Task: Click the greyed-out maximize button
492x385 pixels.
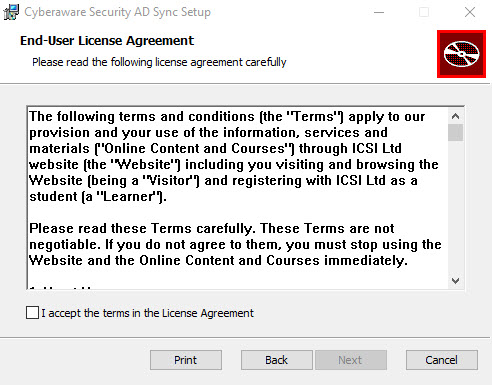Action: pos(424,12)
